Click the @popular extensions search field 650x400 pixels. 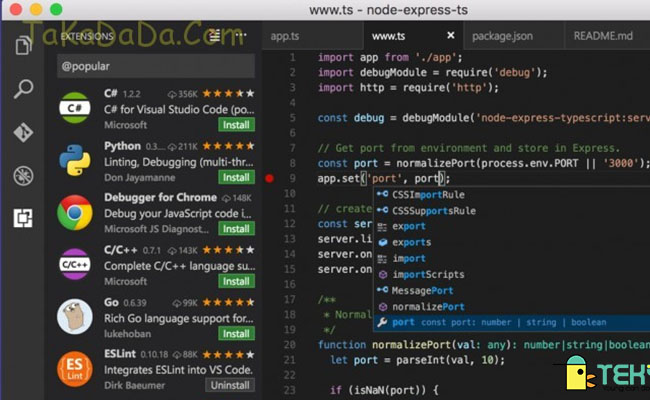156,66
